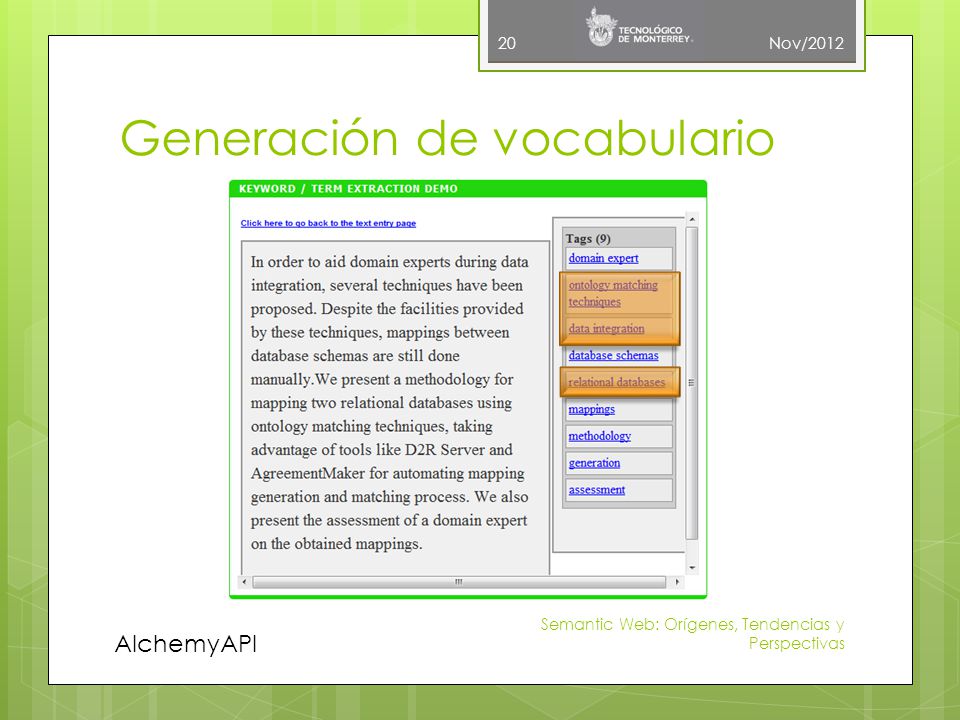Click the 'go back to the text entry page' link
The image size is (960, 720).
(328, 223)
